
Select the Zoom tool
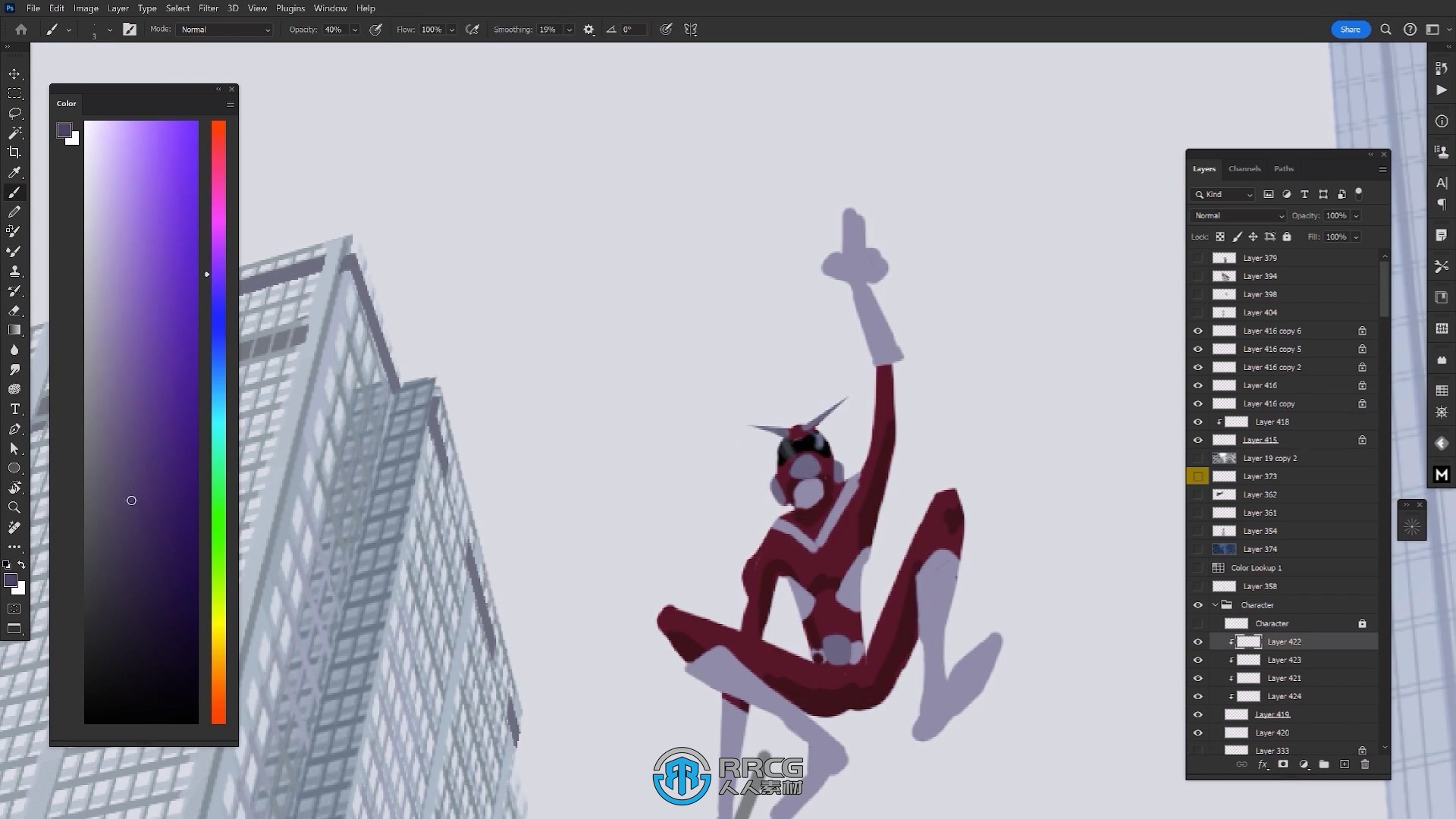(14, 507)
